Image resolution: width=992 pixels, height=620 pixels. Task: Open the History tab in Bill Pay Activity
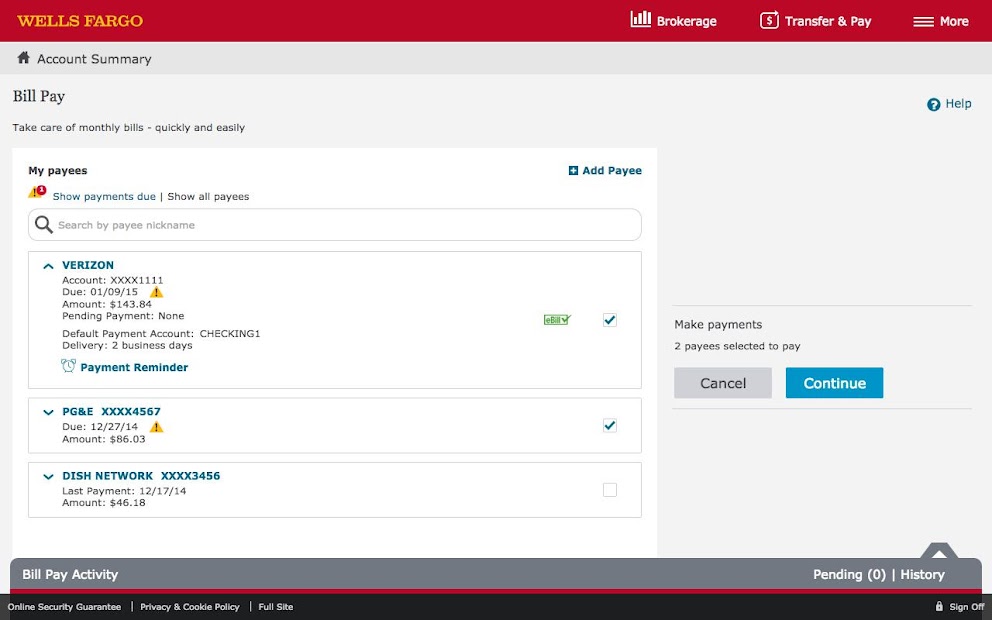coord(922,574)
